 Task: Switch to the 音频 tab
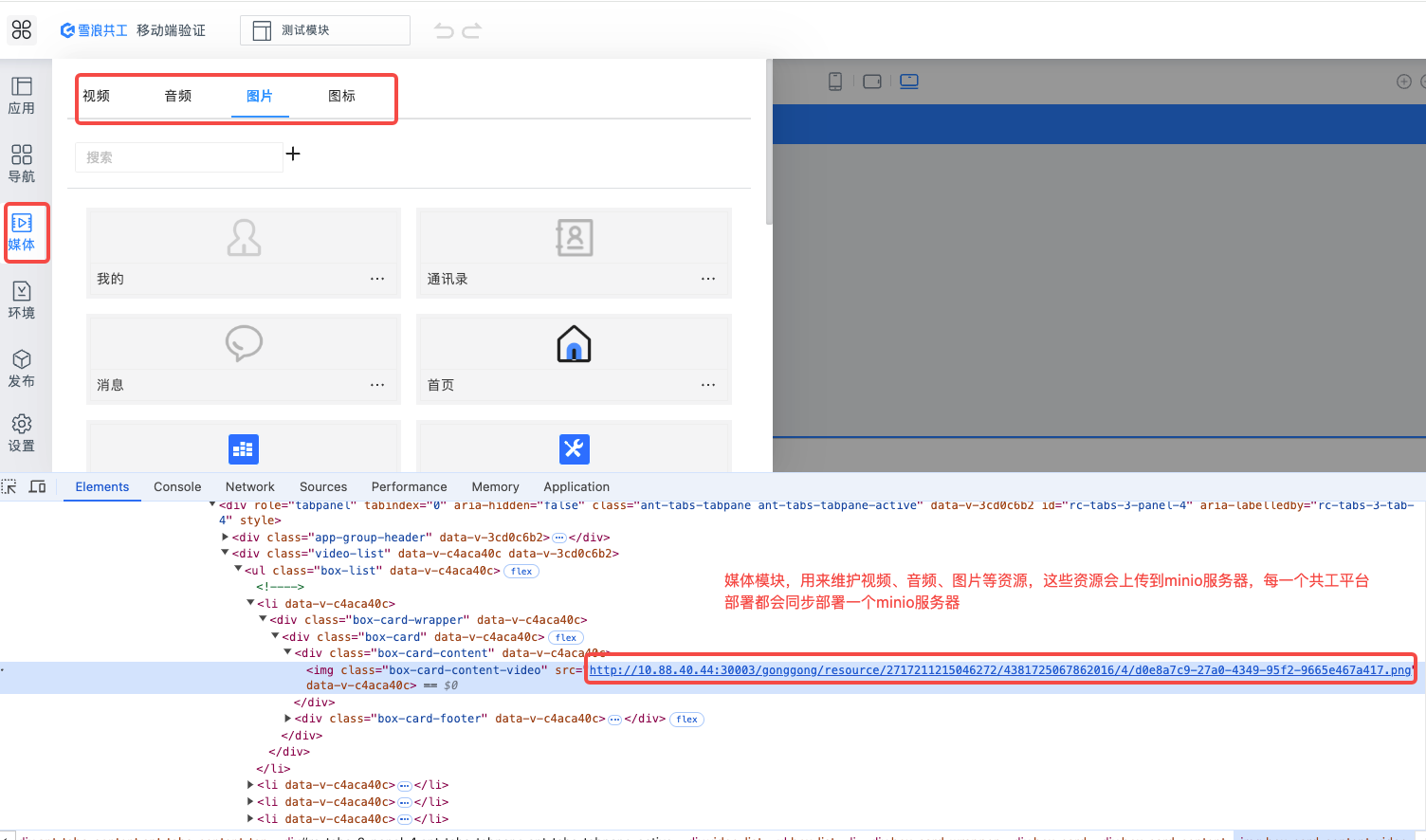178,96
